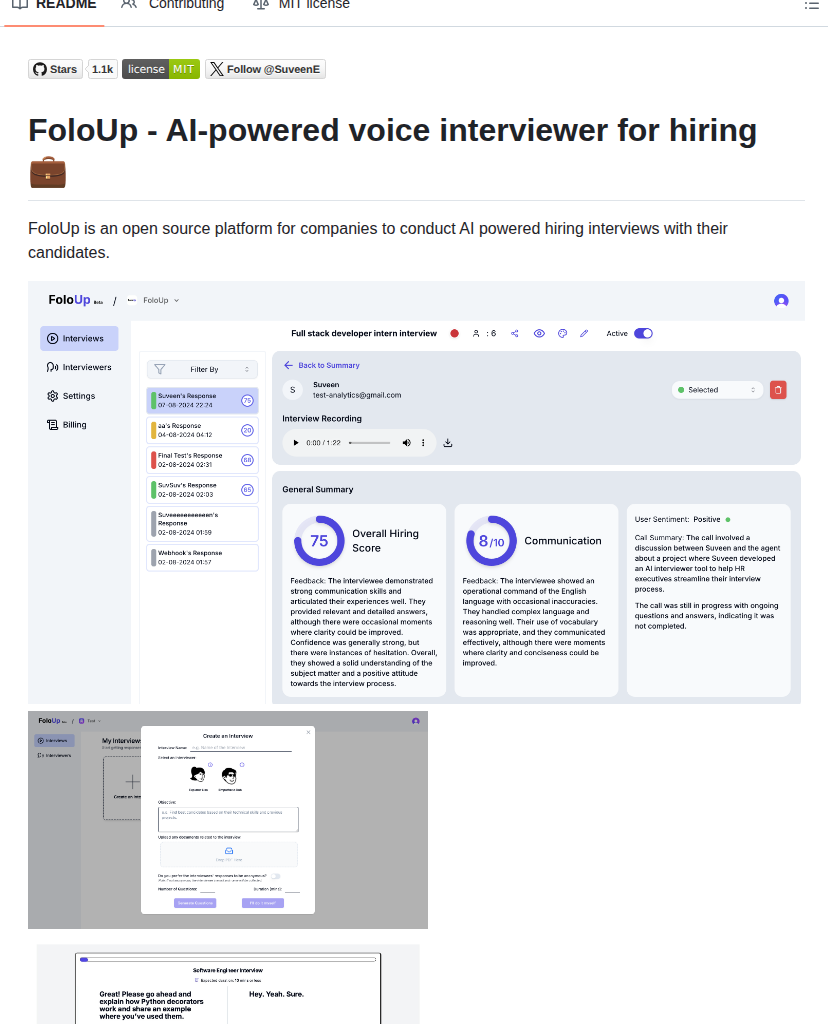Download the interview recording
This screenshot has width=828, height=1024.
point(448,443)
